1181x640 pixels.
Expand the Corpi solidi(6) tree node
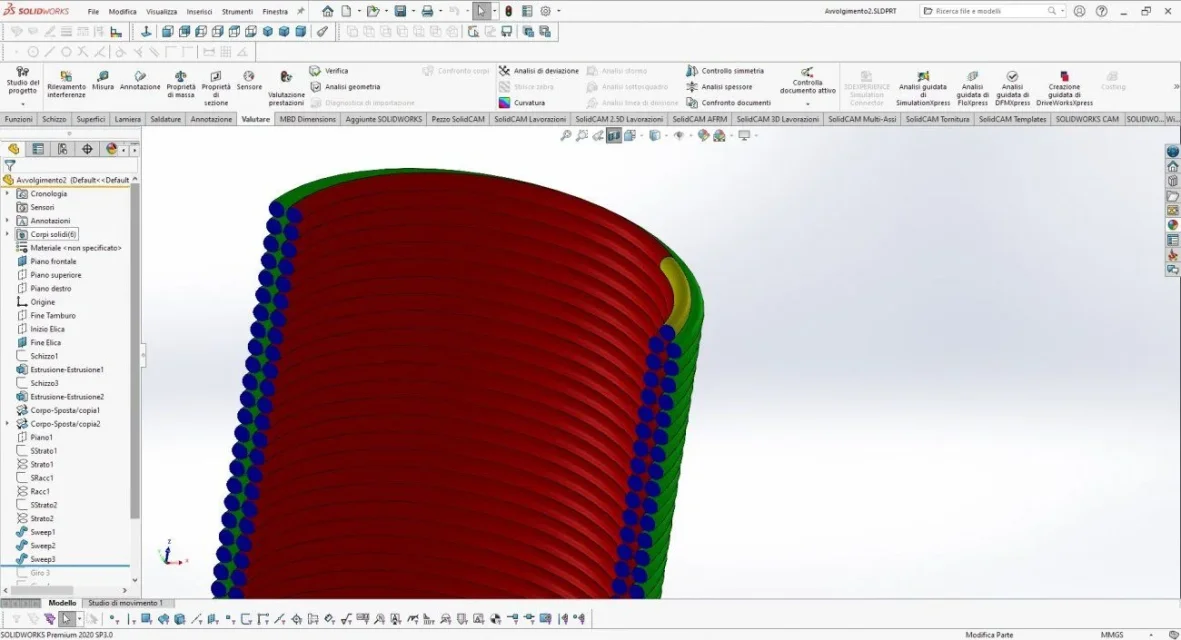8,234
